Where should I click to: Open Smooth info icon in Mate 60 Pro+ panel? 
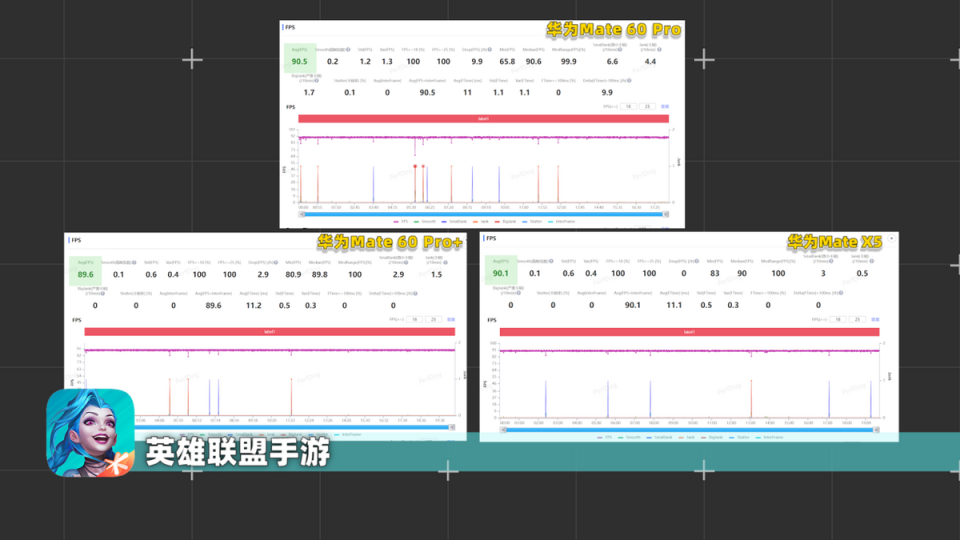134,263
